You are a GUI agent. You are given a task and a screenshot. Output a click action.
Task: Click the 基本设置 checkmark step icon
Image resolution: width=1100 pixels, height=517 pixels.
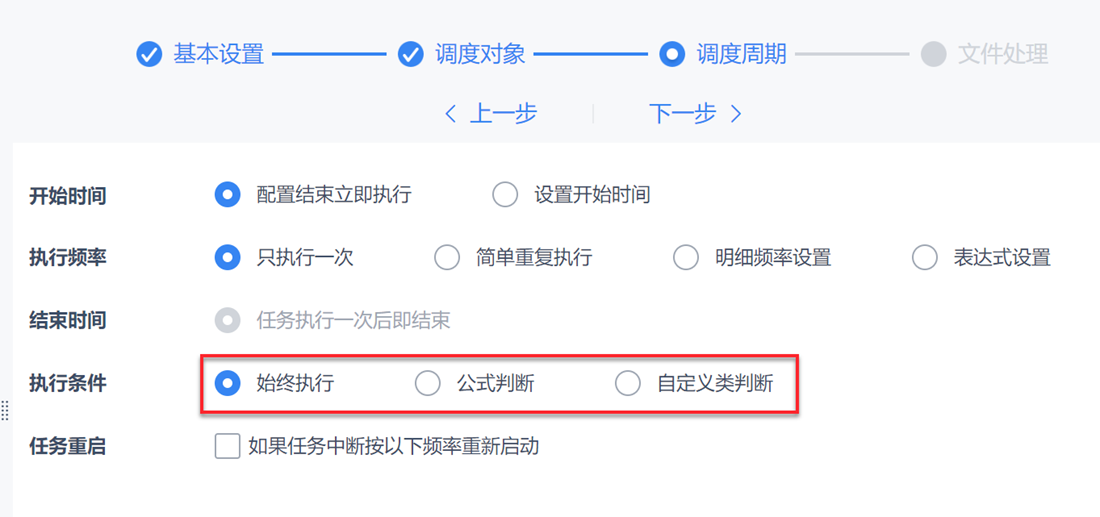click(149, 54)
